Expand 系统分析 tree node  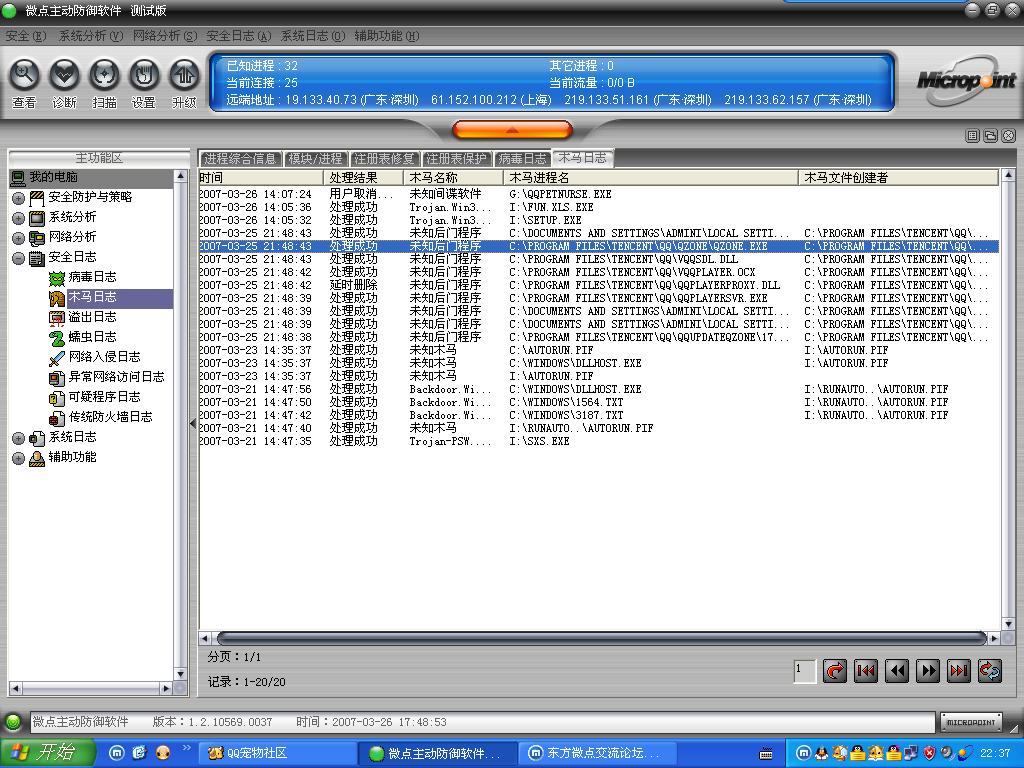pos(18,218)
